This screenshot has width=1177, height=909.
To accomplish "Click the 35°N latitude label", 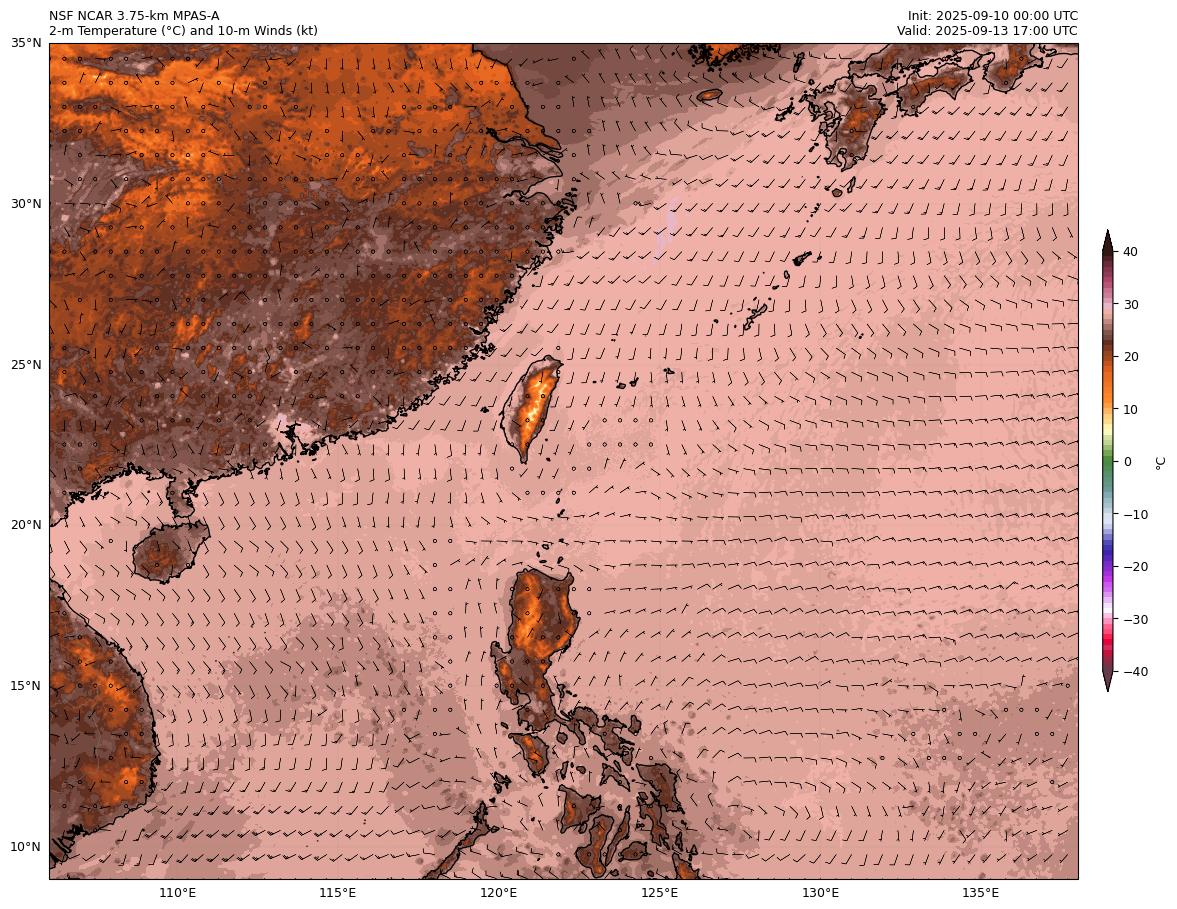I will coord(26,43).
